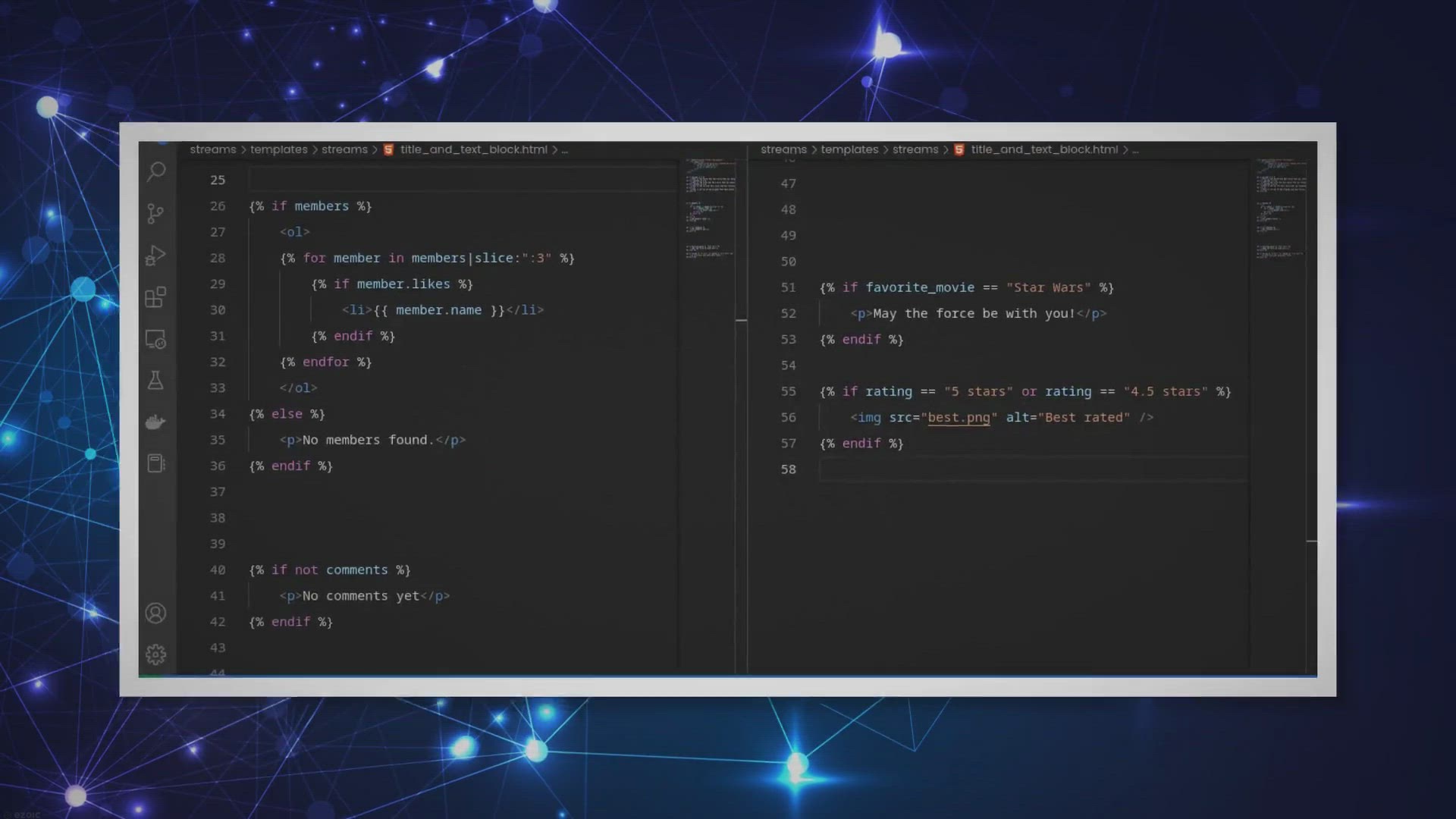This screenshot has height=819, width=1456.
Task: Click the HTML file icon in left breadcrumb
Action: (x=388, y=149)
